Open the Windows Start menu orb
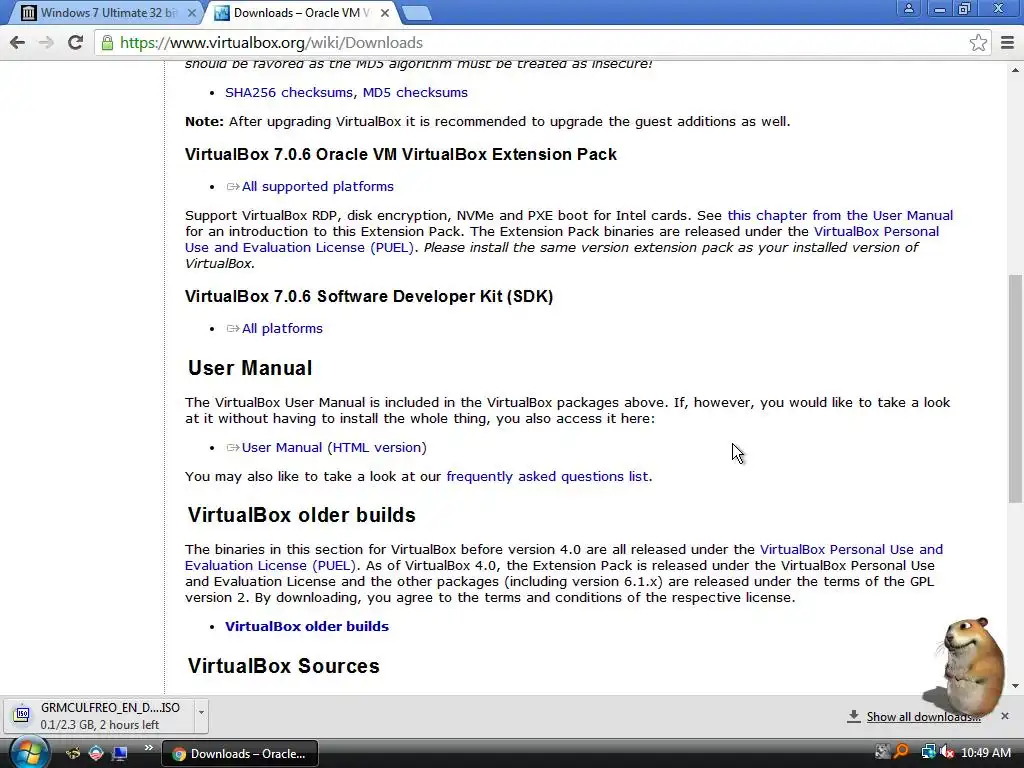1024x768 pixels. 29,752
